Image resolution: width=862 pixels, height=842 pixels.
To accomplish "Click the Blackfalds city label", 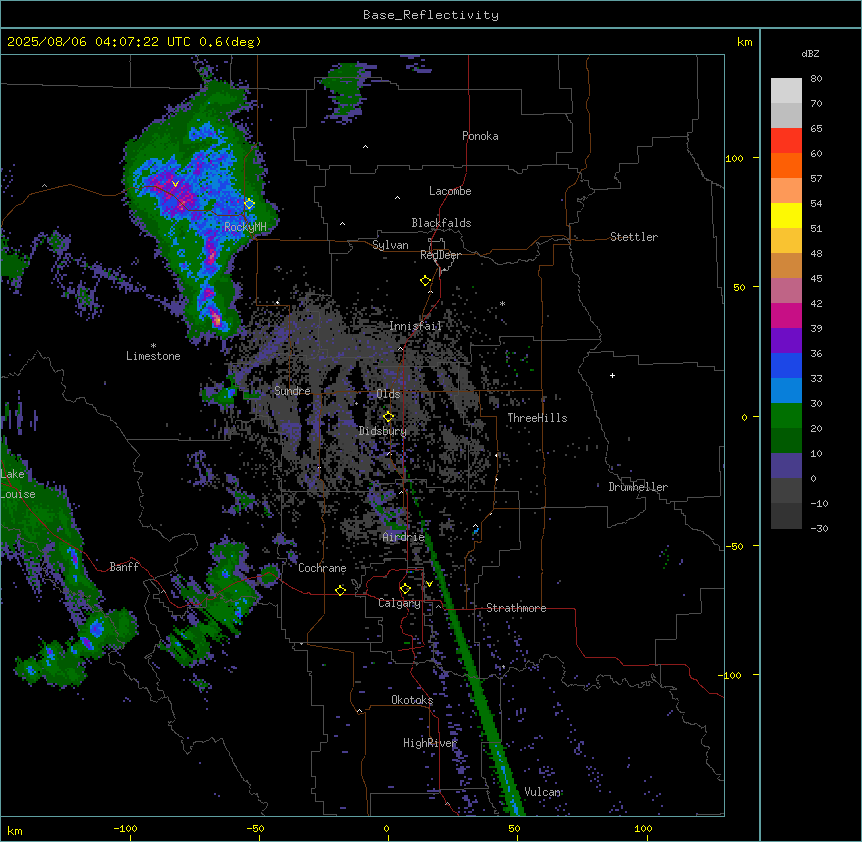I will [x=441, y=223].
